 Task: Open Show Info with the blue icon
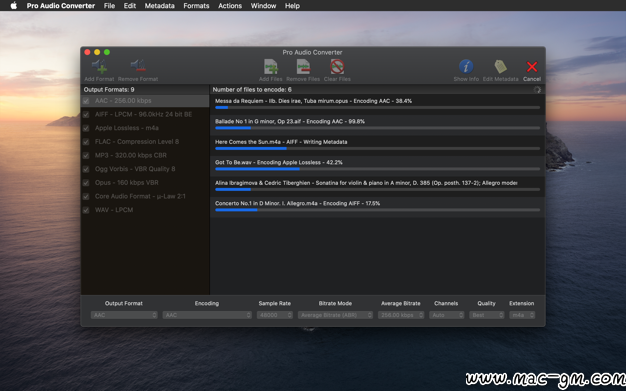[x=466, y=66]
